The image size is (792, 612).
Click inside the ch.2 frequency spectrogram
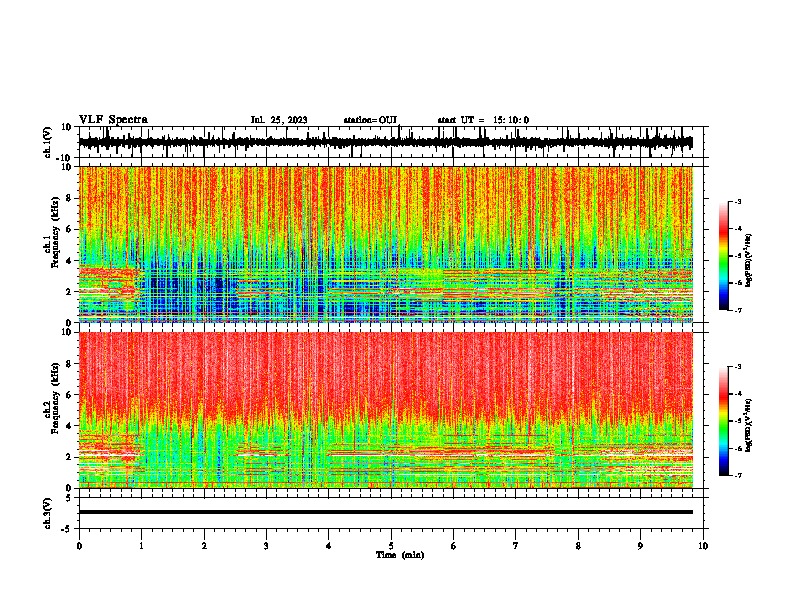[x=385, y=410]
